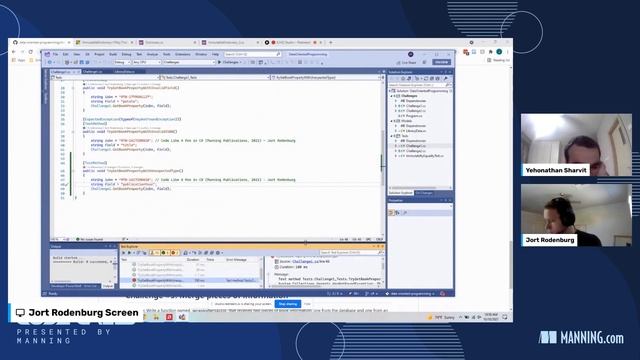The width and height of the screenshot is (640, 360).
Task: Open the Debug configuration dropdown
Action: [x=122, y=62]
